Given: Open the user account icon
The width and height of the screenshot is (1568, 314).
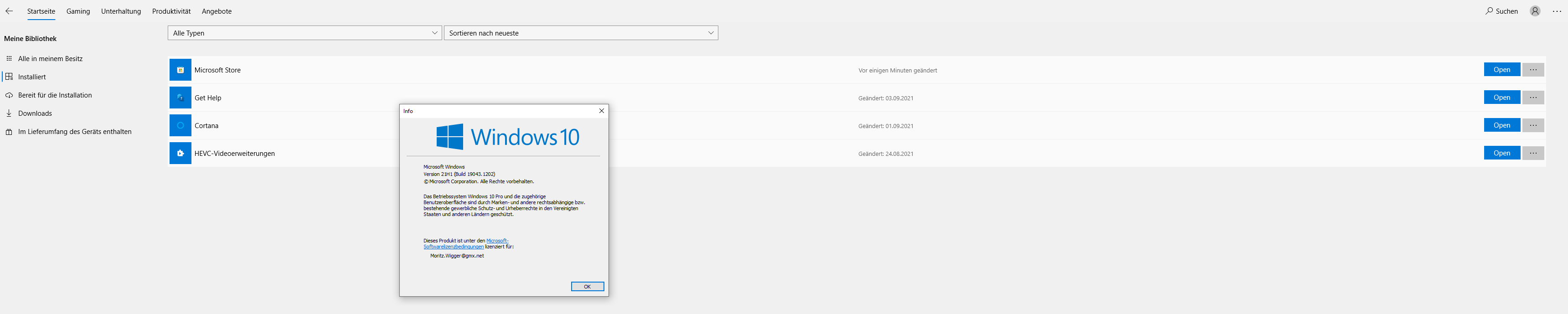Looking at the screenshot, I should (1535, 11).
